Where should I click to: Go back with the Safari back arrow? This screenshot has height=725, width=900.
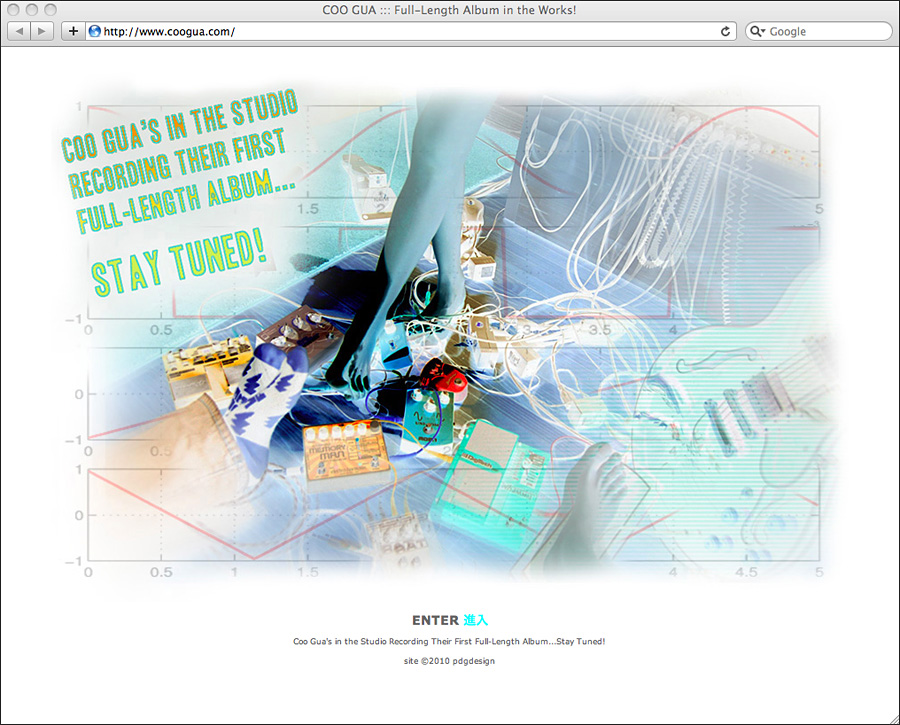20,31
